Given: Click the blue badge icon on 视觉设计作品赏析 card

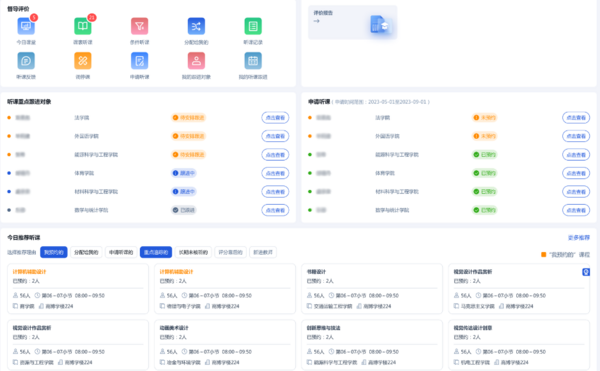Looking at the screenshot, I should [586, 272].
